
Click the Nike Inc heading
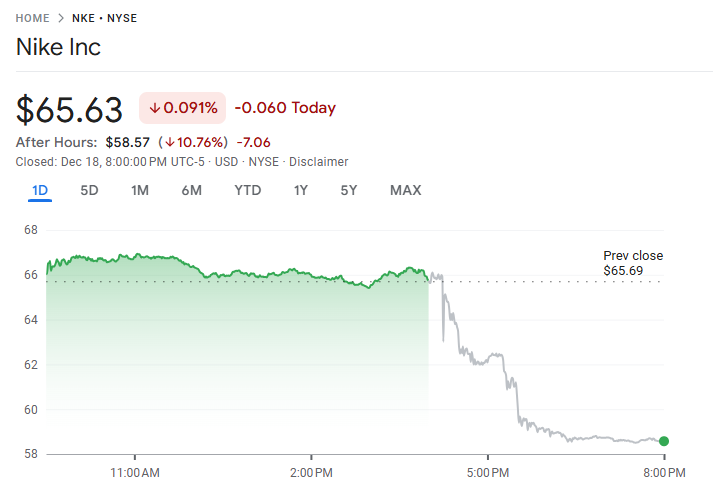click(59, 47)
